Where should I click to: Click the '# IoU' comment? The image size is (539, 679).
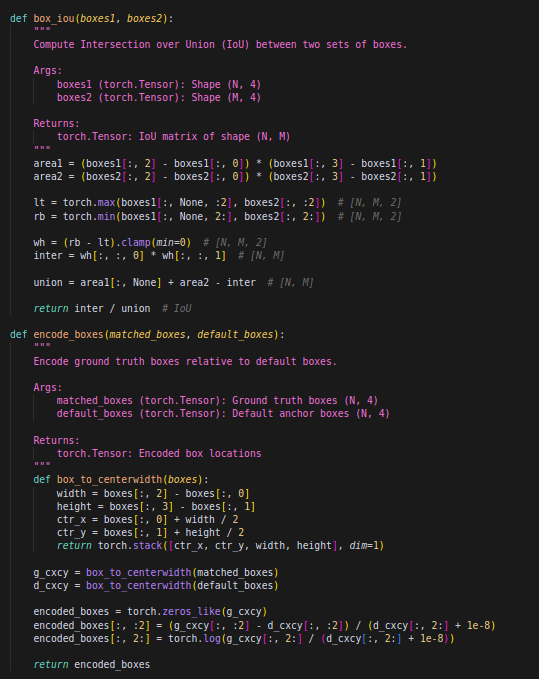tap(177, 309)
